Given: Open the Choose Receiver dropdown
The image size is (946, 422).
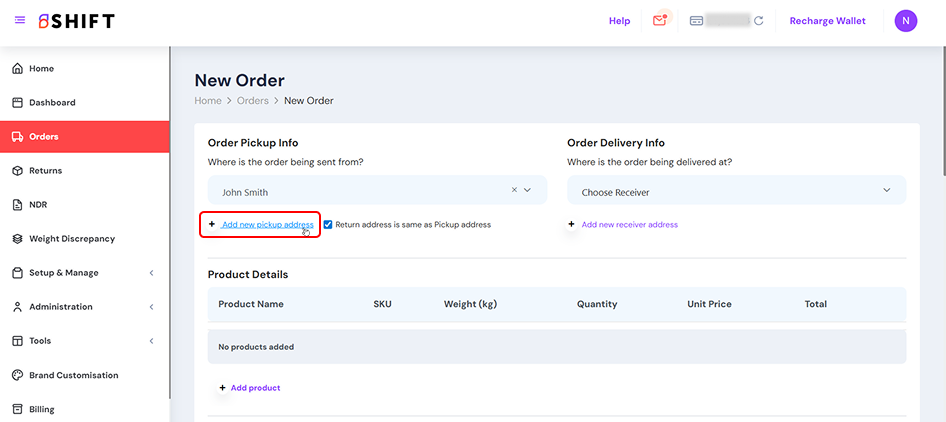Looking at the screenshot, I should click(x=886, y=190).
